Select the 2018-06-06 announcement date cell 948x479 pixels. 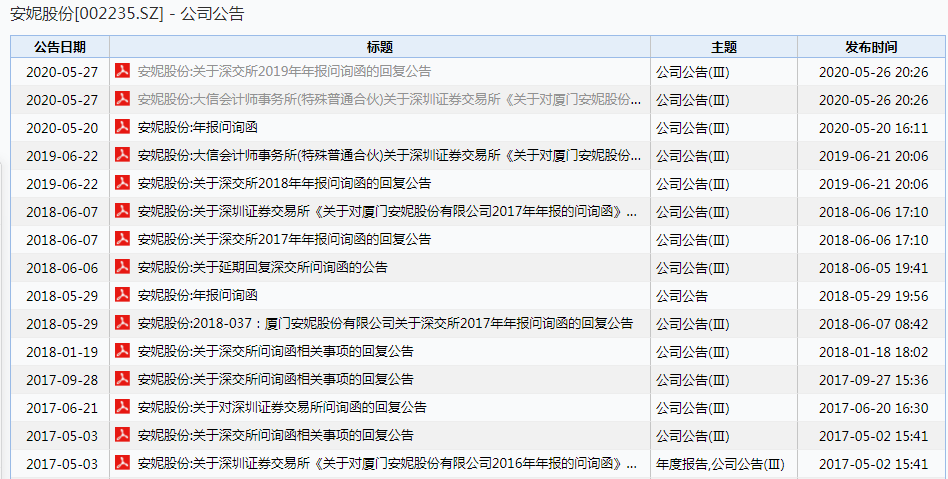click(x=62, y=268)
